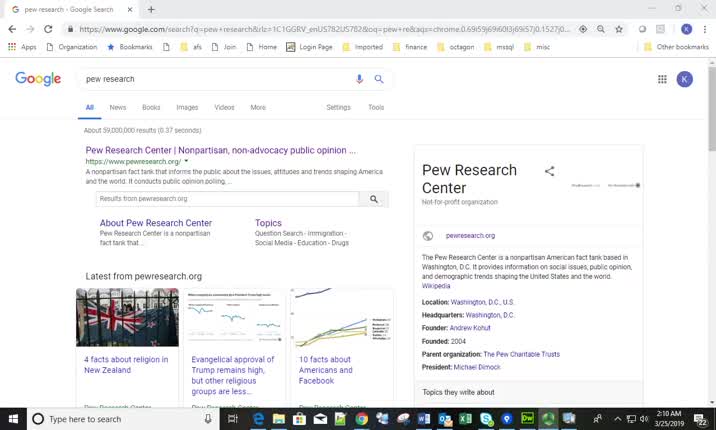The height and width of the screenshot is (430, 716).
Task: Open the Google apps grid
Action: click(x=662, y=79)
